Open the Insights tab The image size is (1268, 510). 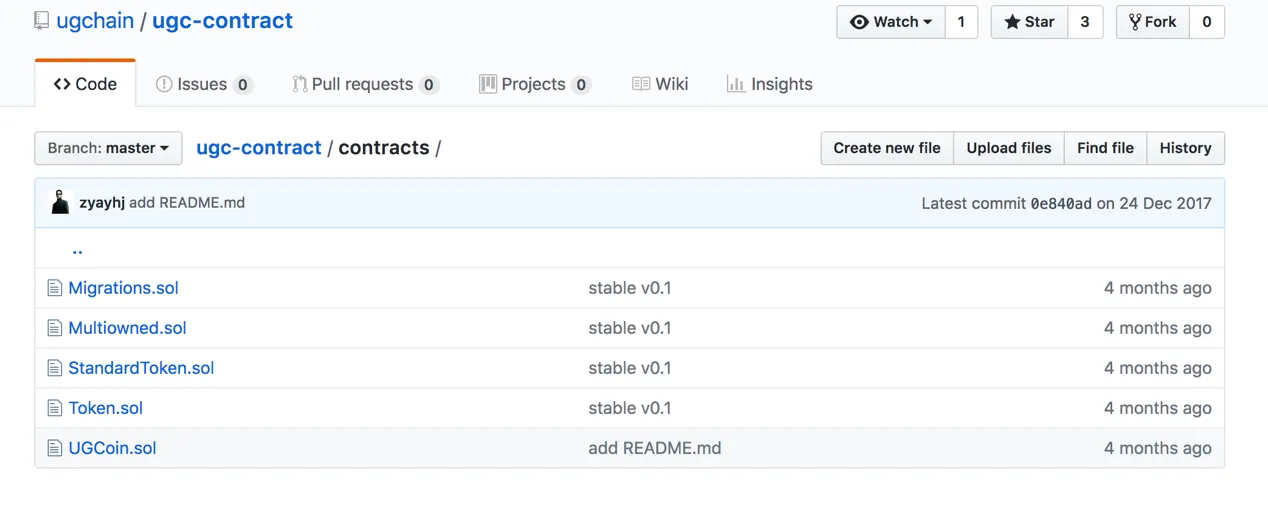[770, 84]
